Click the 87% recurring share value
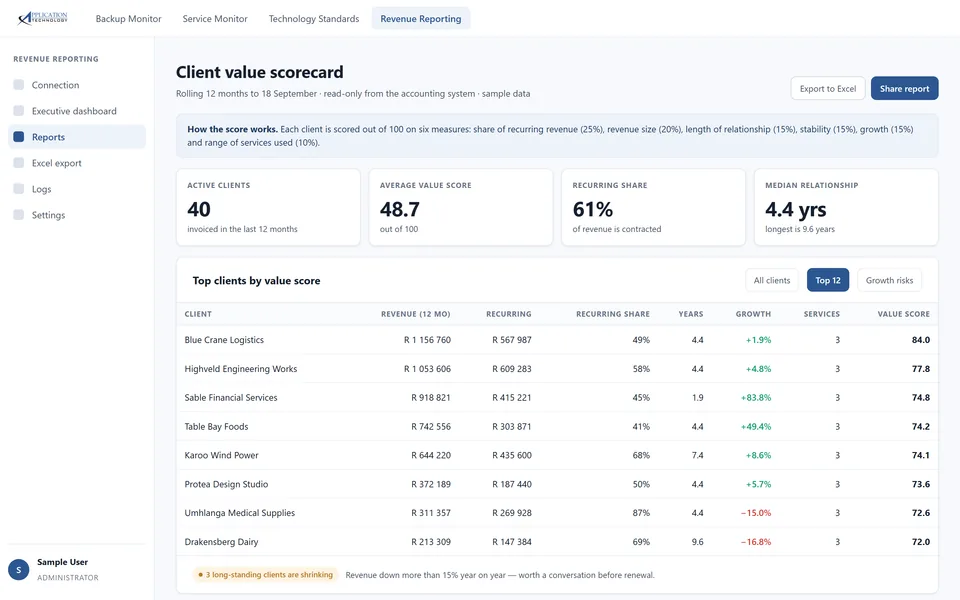The height and width of the screenshot is (600, 960). coord(641,512)
